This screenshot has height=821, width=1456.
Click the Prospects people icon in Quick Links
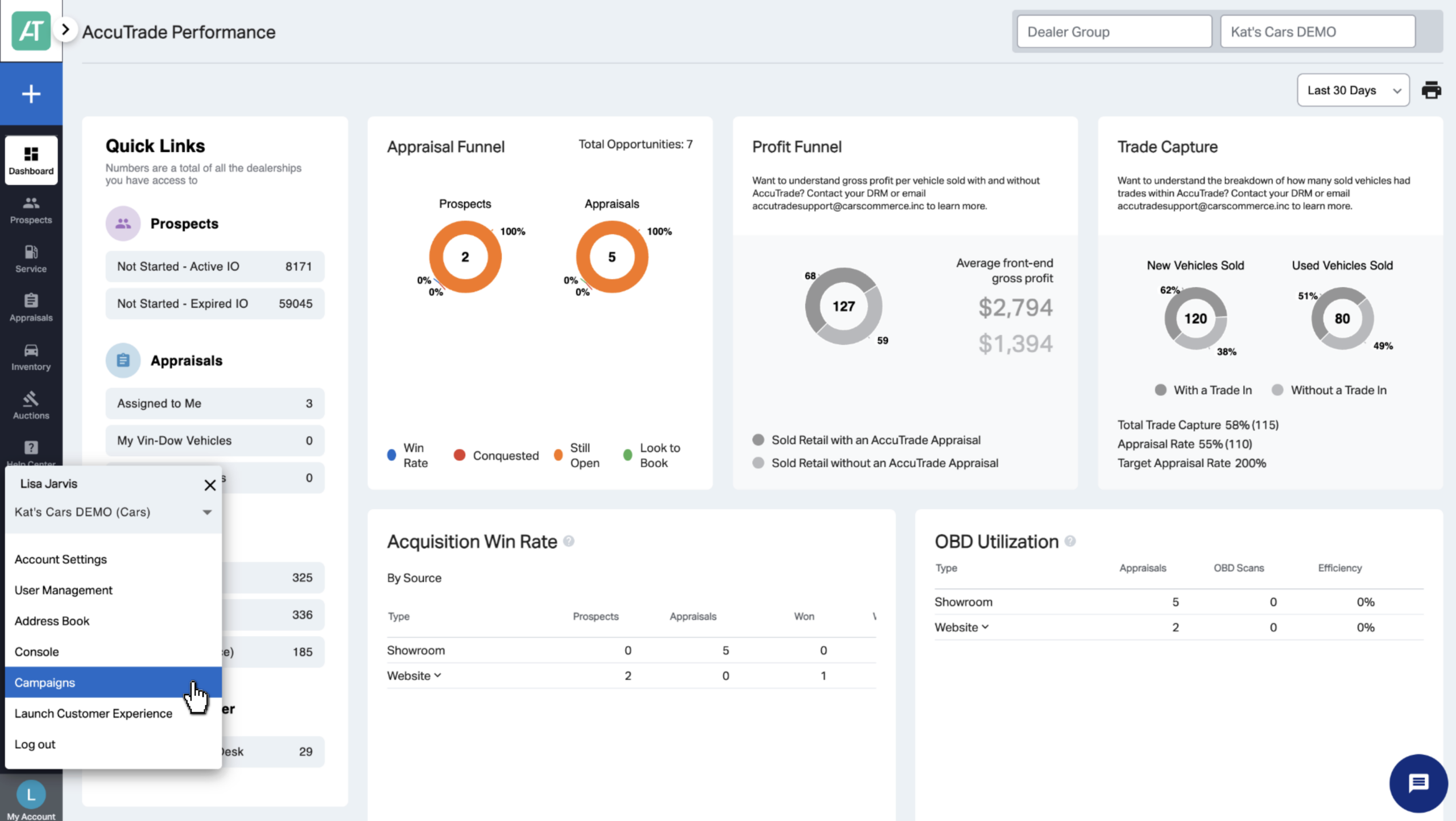[123, 224]
